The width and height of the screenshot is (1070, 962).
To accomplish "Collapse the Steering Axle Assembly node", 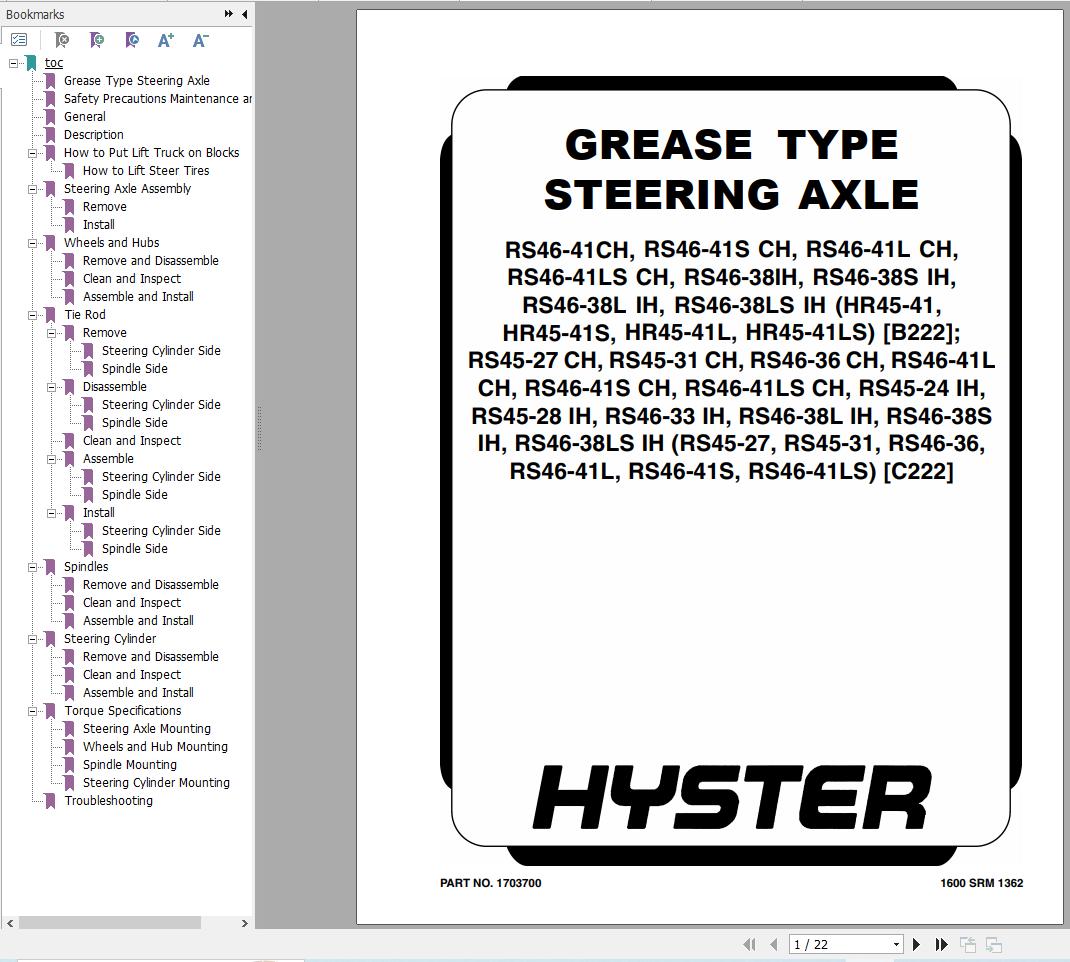I will click(32, 189).
